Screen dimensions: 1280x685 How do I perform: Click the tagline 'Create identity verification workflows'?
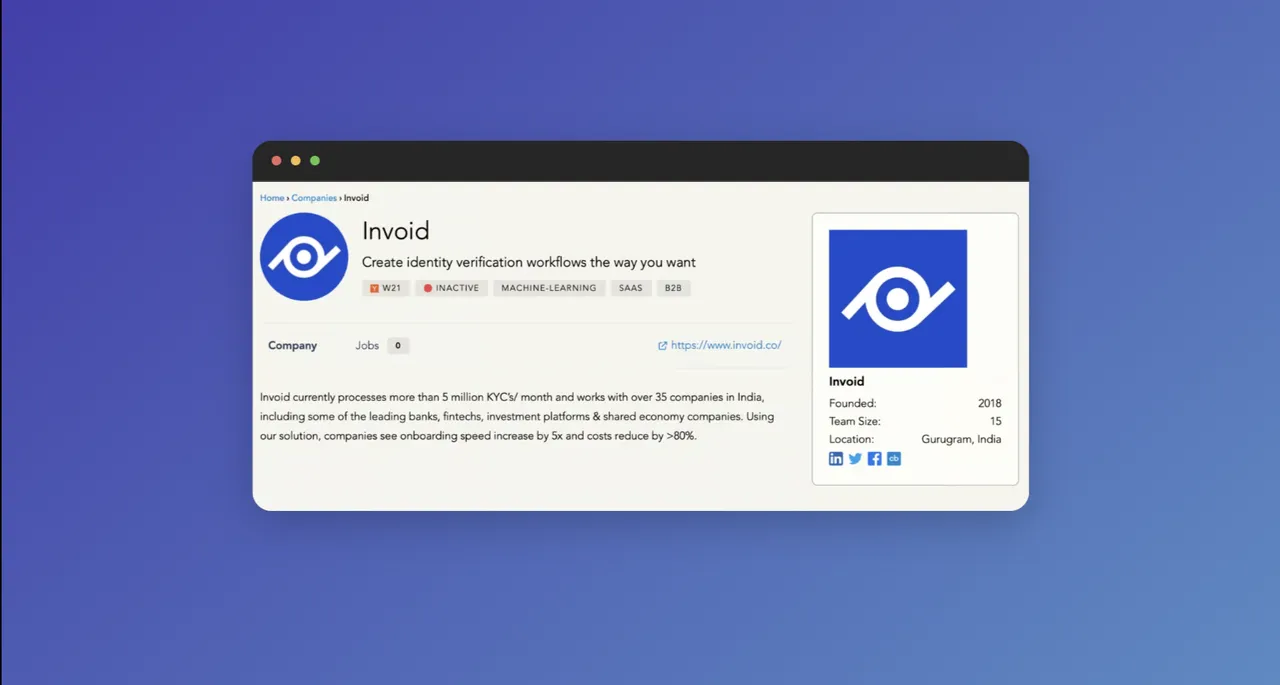(x=529, y=263)
